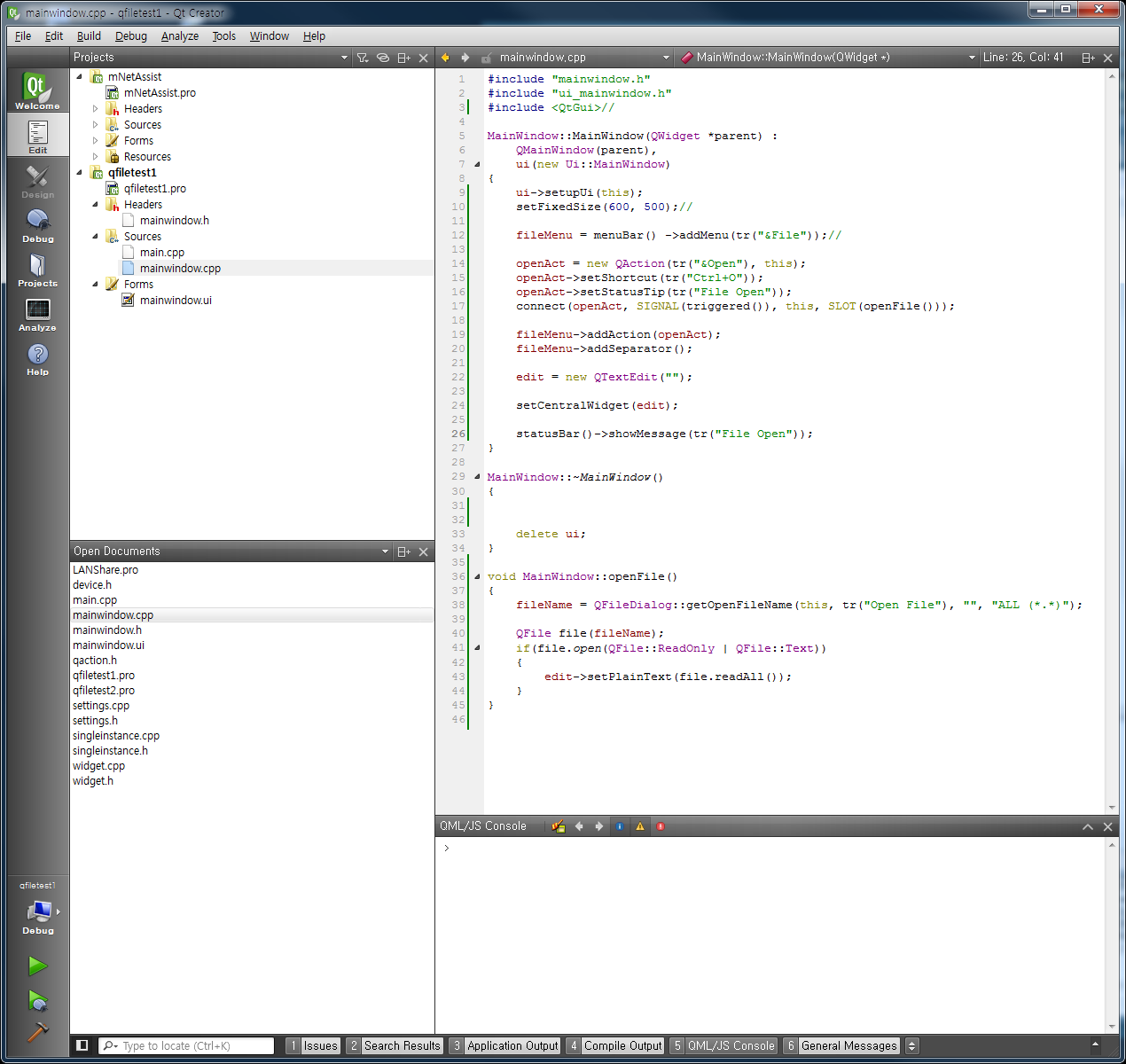This screenshot has width=1126, height=1064.
Task: Select LANShare.pro in Open Documents
Action: coord(106,570)
